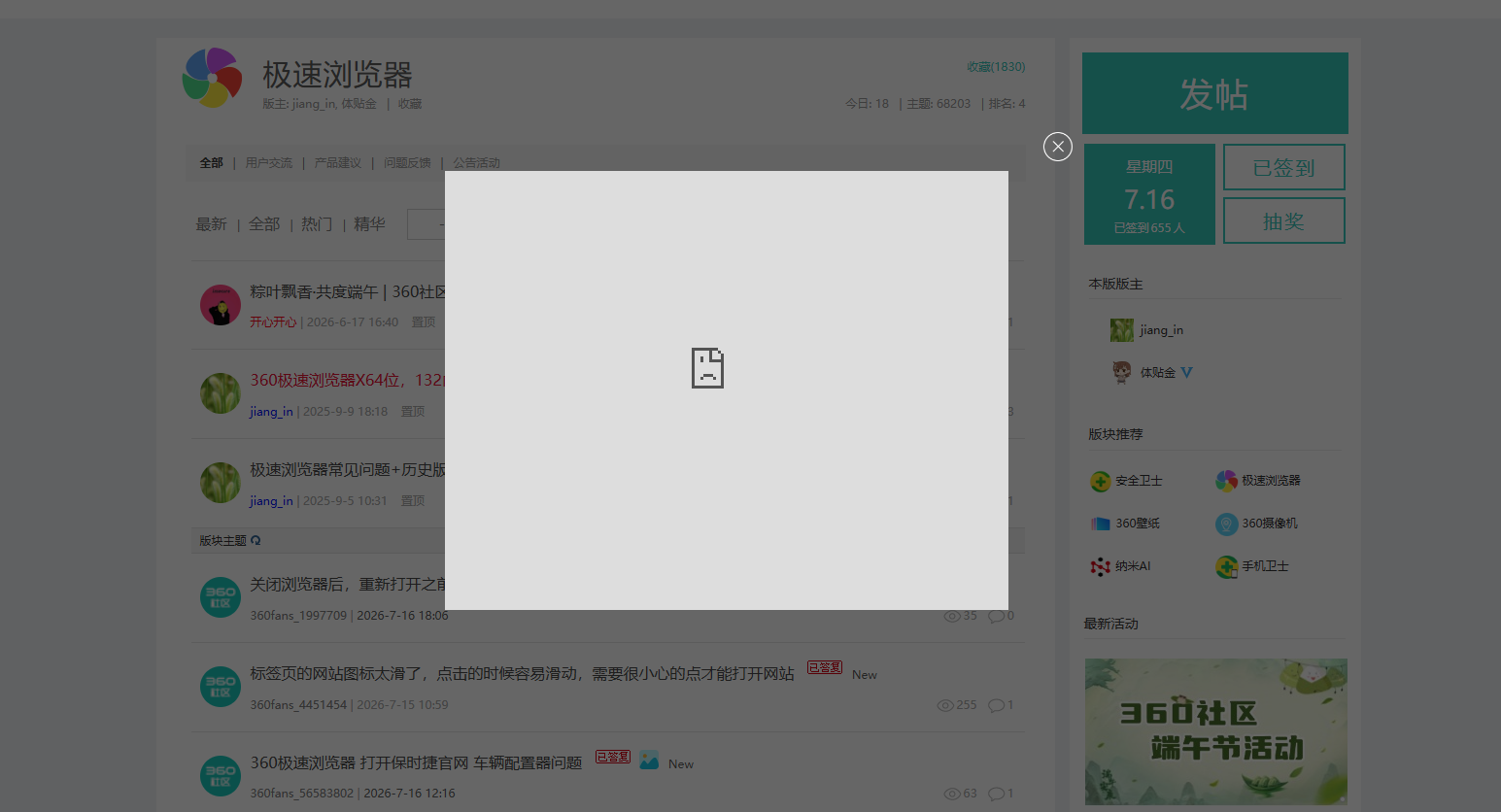Open the 粽叶飘香·共度端午 pinned thread
The width and height of the screenshot is (1501, 812).
point(348,291)
